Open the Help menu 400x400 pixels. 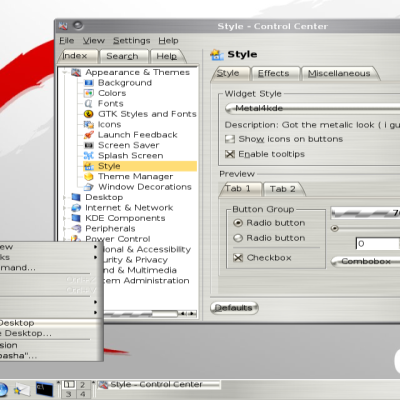pyautogui.click(x=168, y=41)
